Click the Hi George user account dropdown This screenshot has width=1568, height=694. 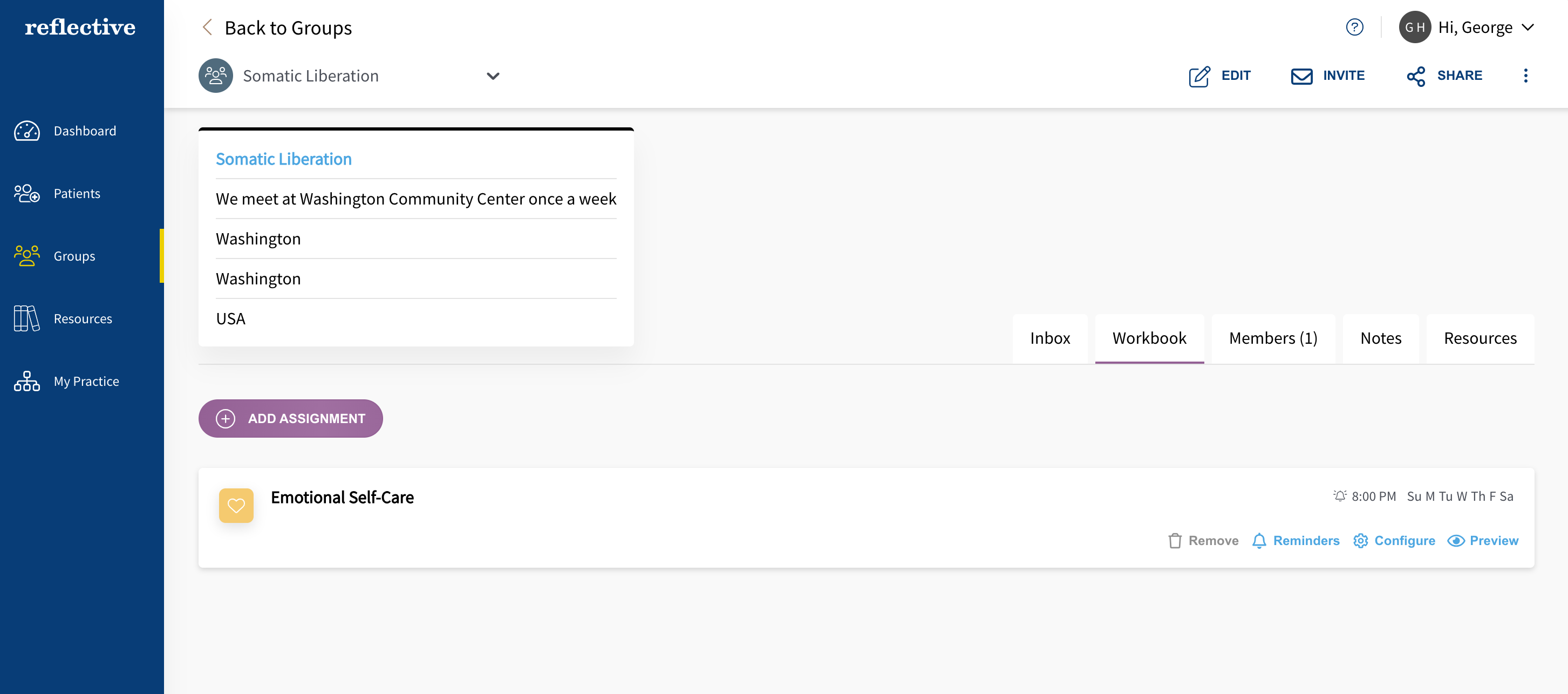1467,27
